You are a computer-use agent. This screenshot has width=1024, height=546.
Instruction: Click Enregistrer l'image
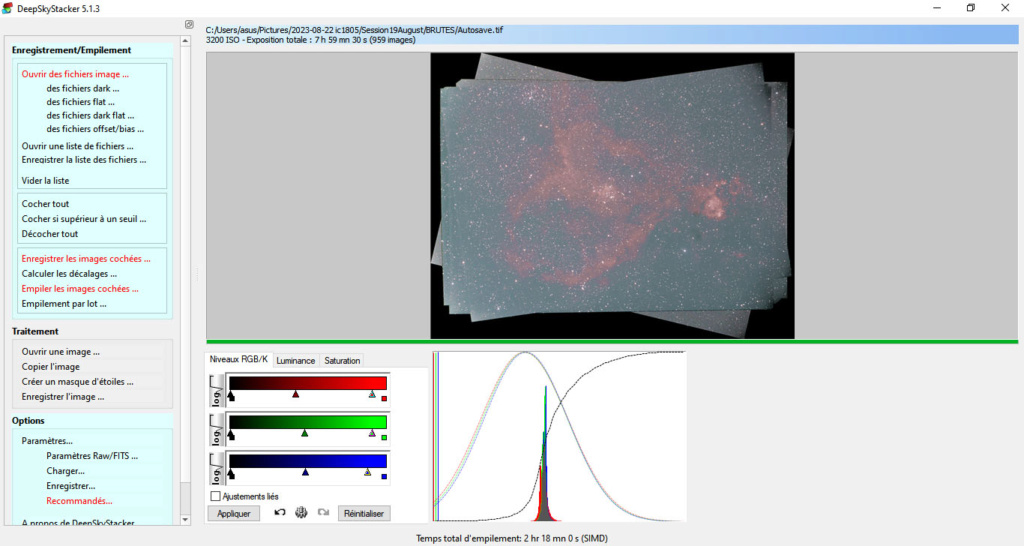pos(63,396)
